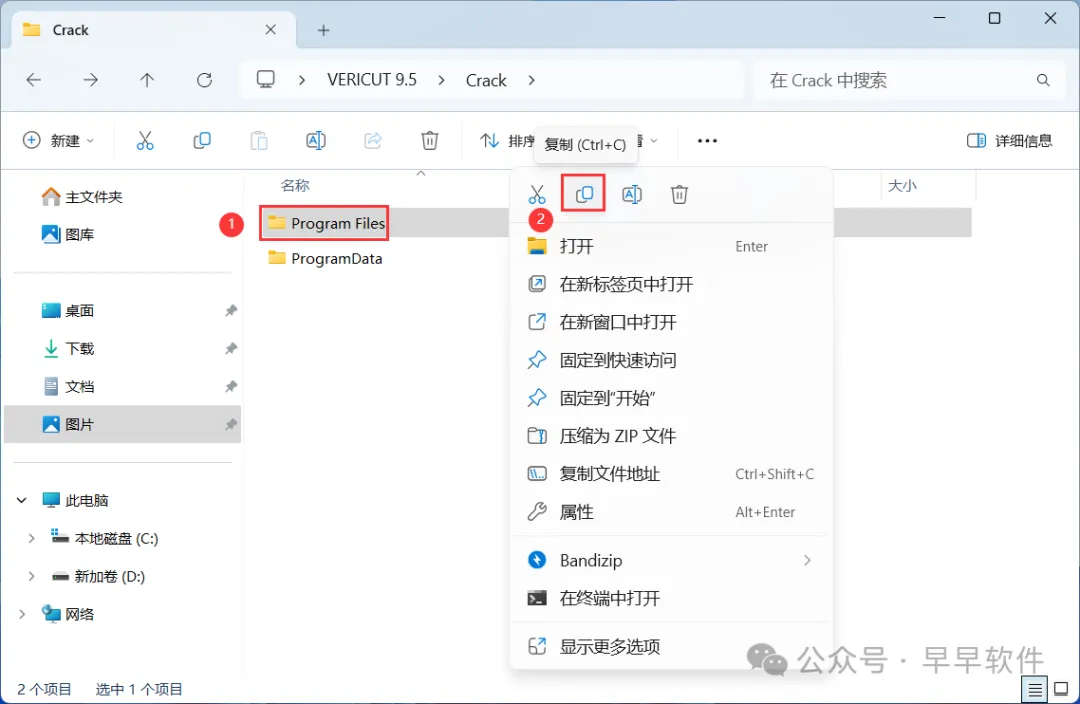
Task: Click the Share icon in the toolbar
Action: pyautogui.click(x=373, y=141)
